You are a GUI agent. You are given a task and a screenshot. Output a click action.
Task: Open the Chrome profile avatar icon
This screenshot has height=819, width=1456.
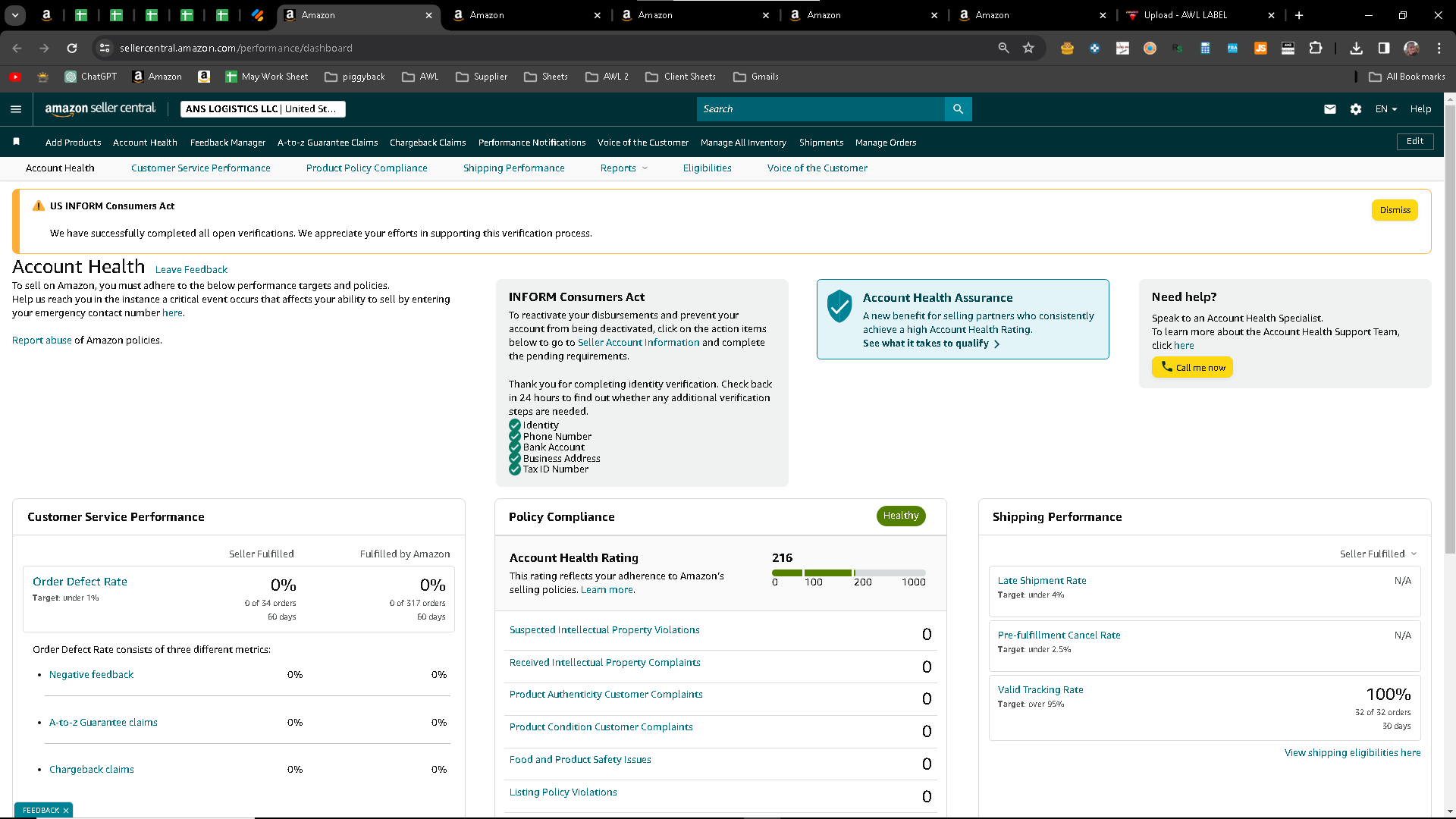coord(1411,48)
